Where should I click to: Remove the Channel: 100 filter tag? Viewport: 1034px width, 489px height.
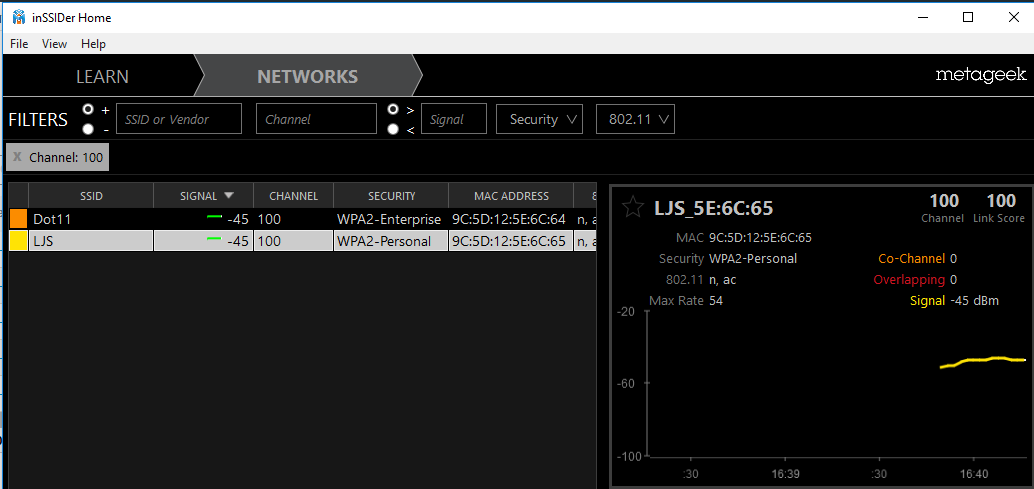point(17,157)
